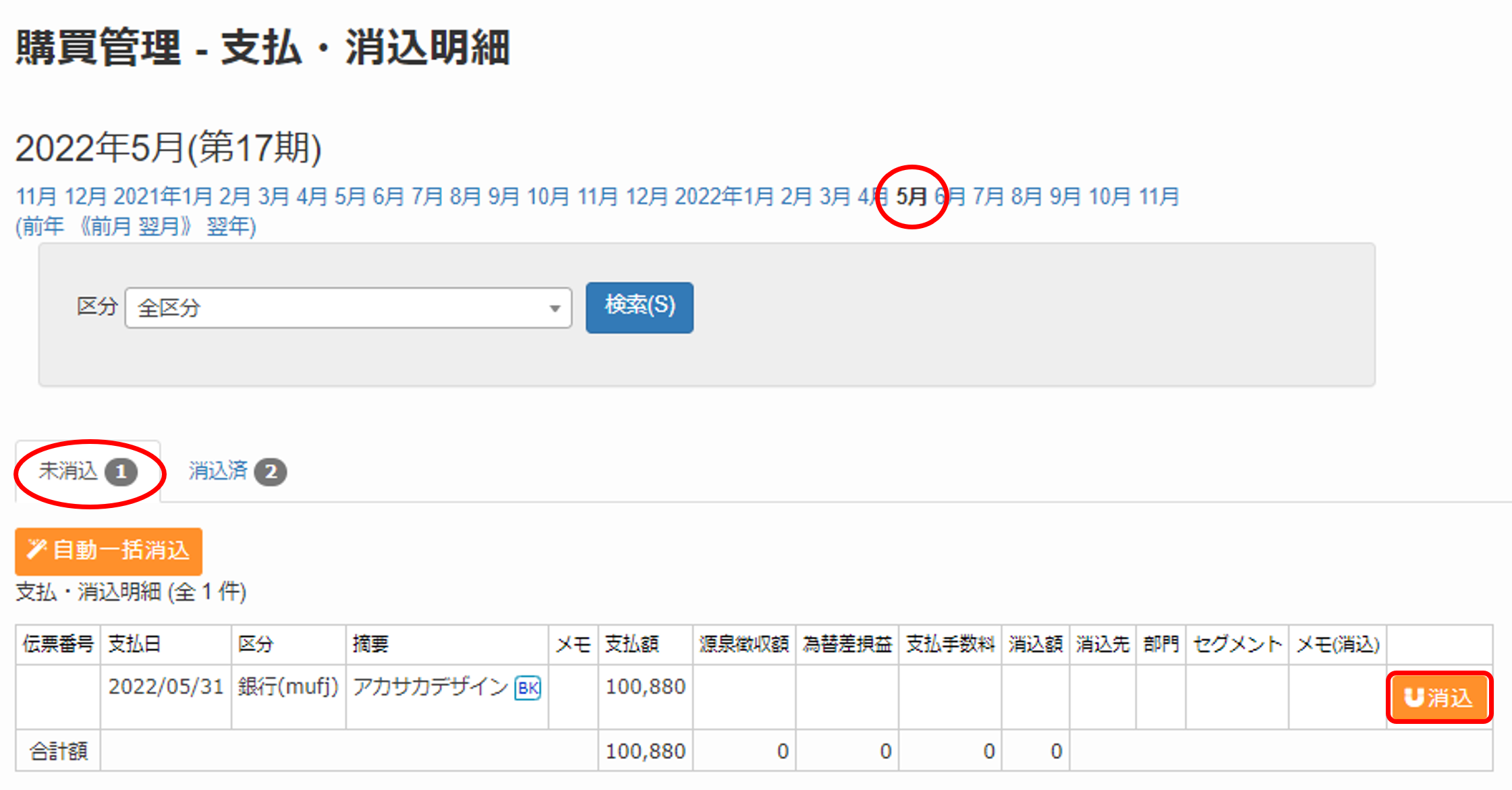Click the 100,880 amount in アカサカデザイン row
The image size is (1512, 790).
[x=645, y=686]
